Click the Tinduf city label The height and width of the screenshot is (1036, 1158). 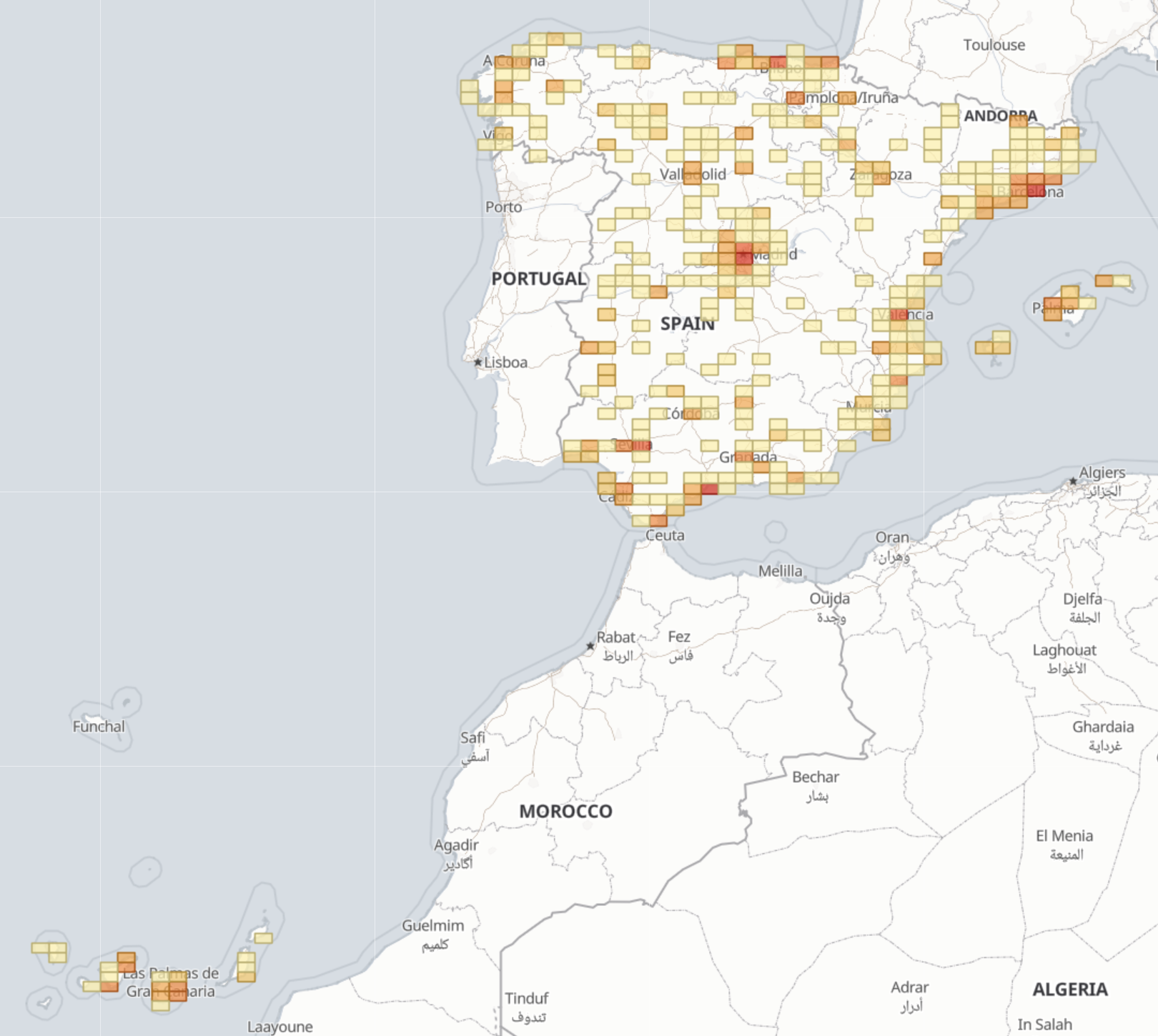[527, 998]
